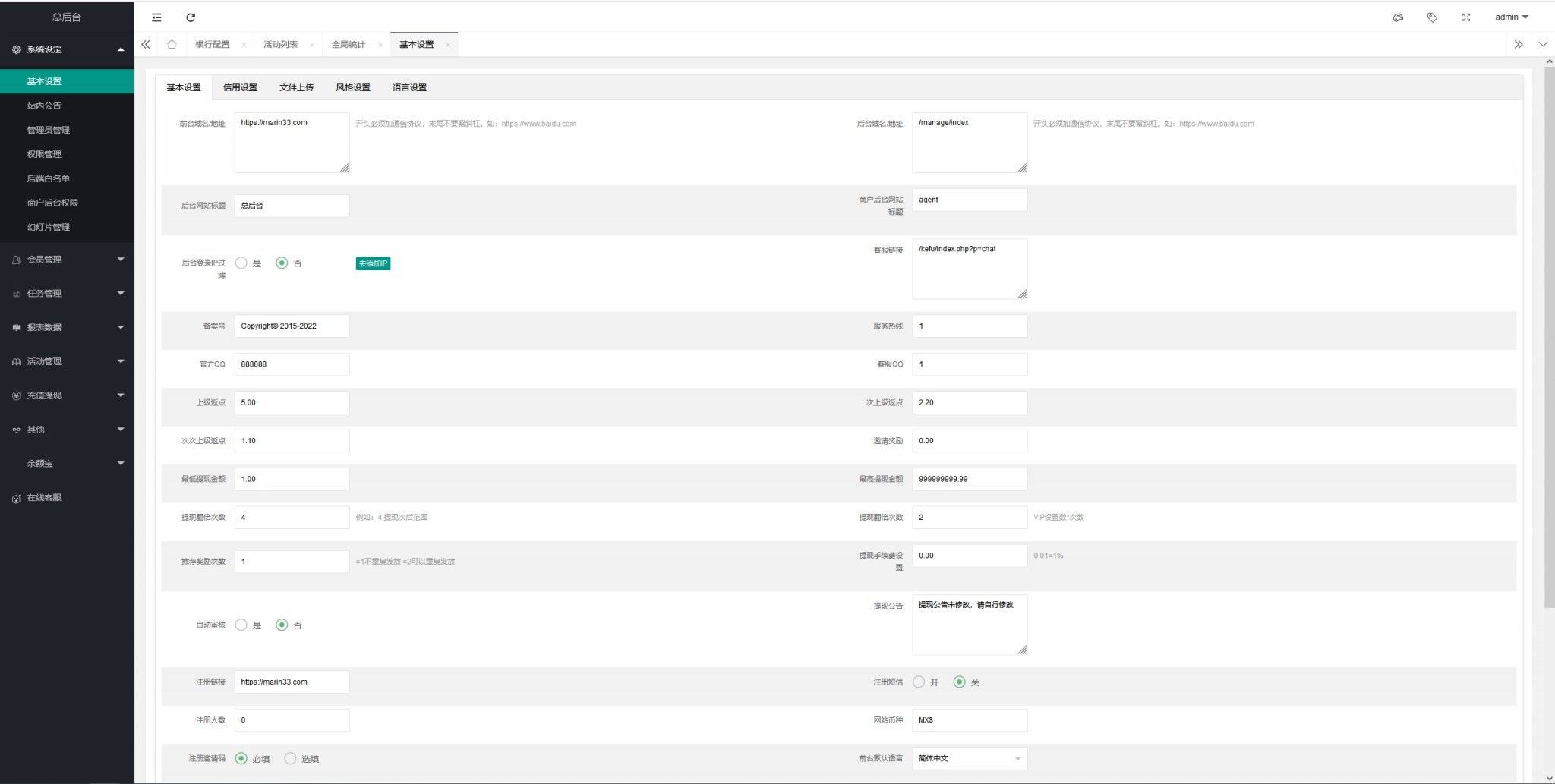This screenshot has width=1555, height=784.
Task: Open the 前台默认语言 dropdown
Action: (x=970, y=758)
